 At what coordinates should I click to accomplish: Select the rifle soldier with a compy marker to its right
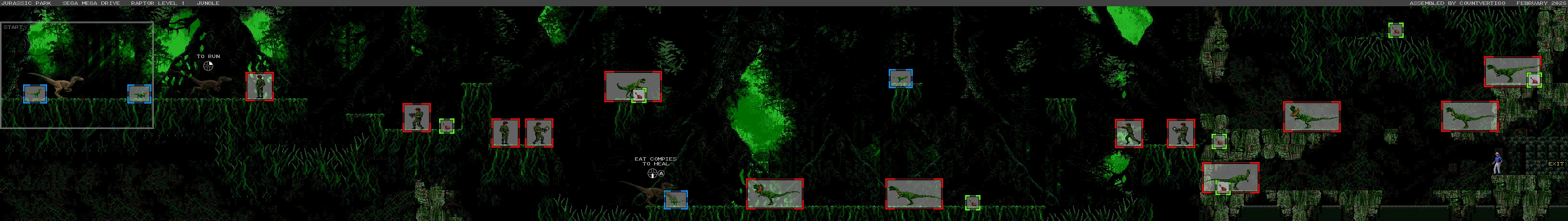416,117
